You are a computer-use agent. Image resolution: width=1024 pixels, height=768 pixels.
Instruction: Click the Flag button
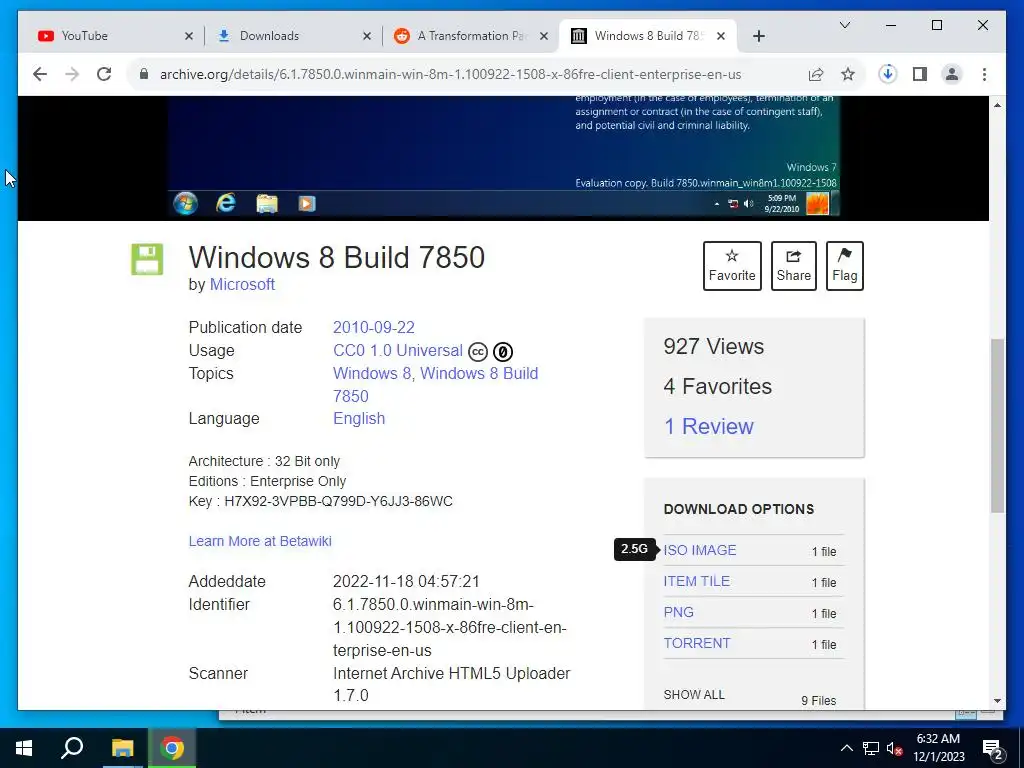tap(844, 266)
